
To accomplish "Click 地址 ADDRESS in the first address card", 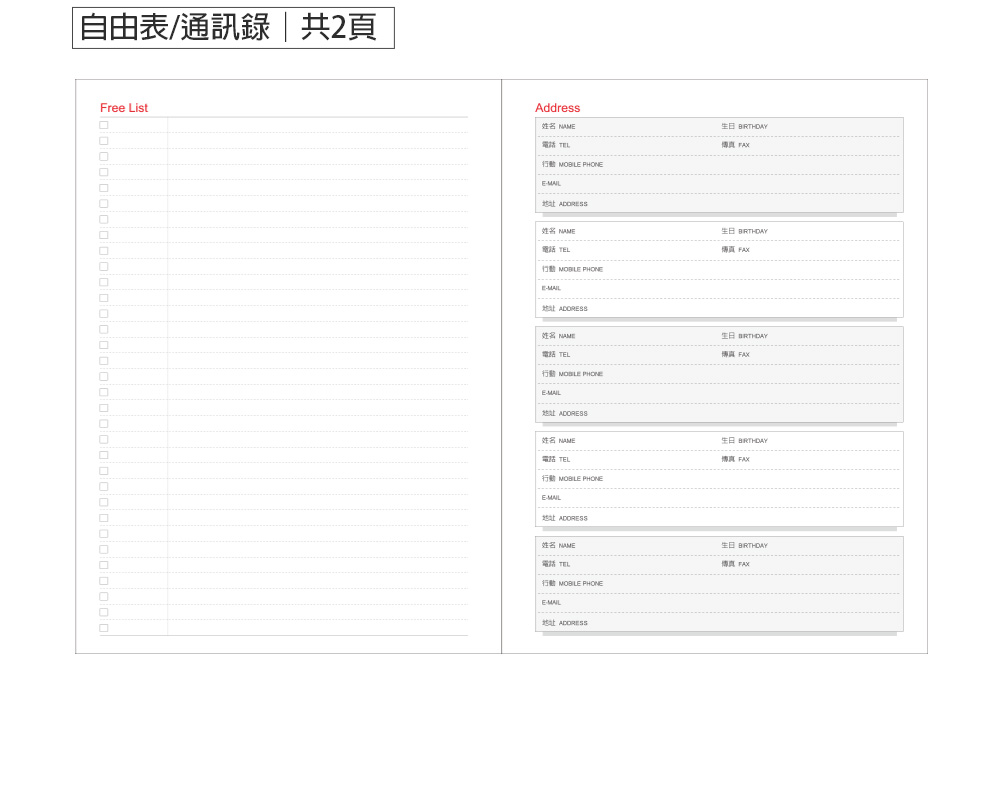I will [x=564, y=204].
